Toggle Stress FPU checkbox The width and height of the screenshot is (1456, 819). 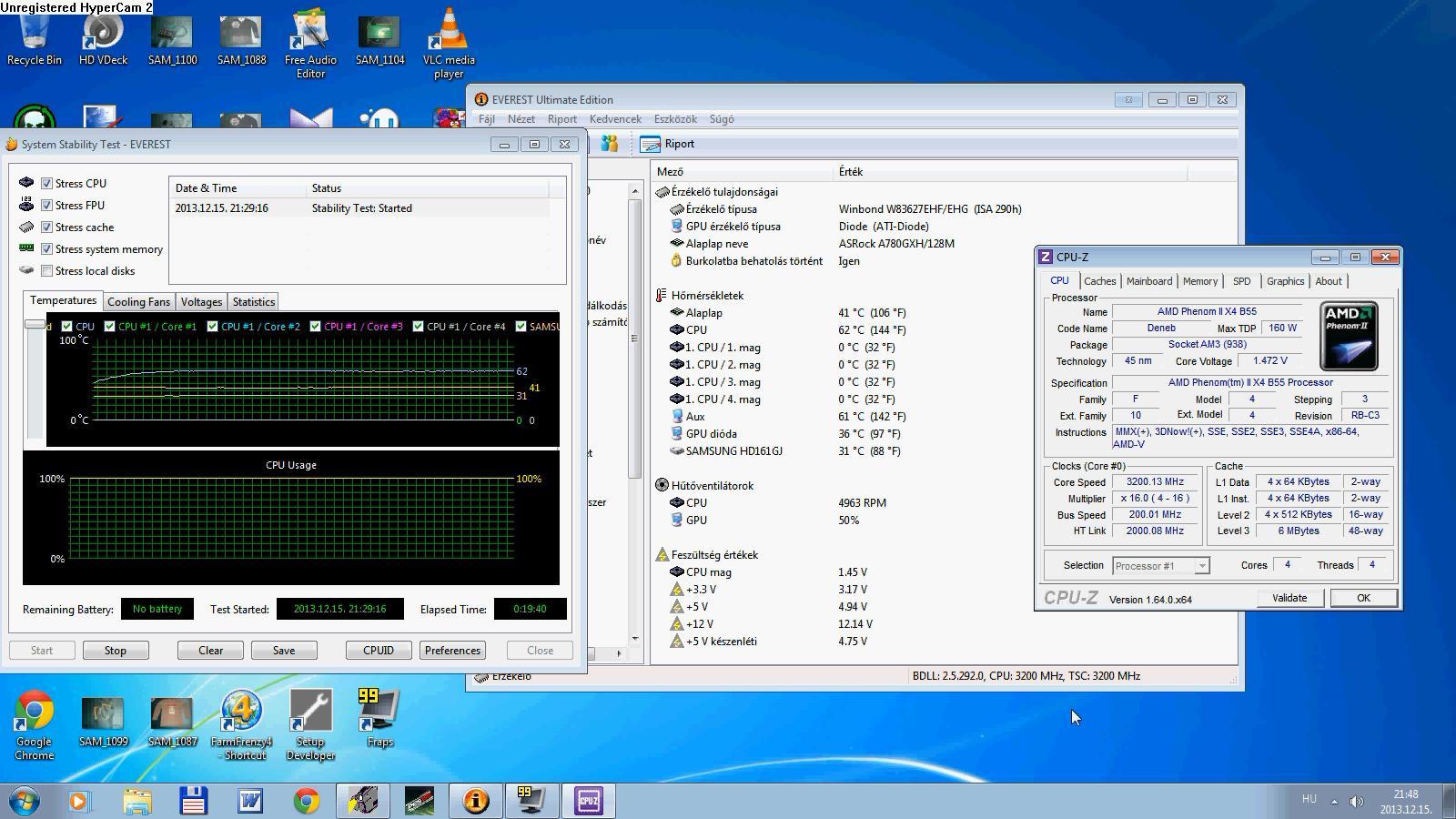[46, 206]
